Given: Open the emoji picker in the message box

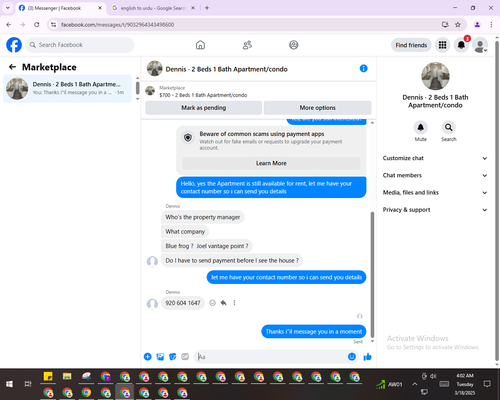Looking at the screenshot, I should [x=352, y=357].
